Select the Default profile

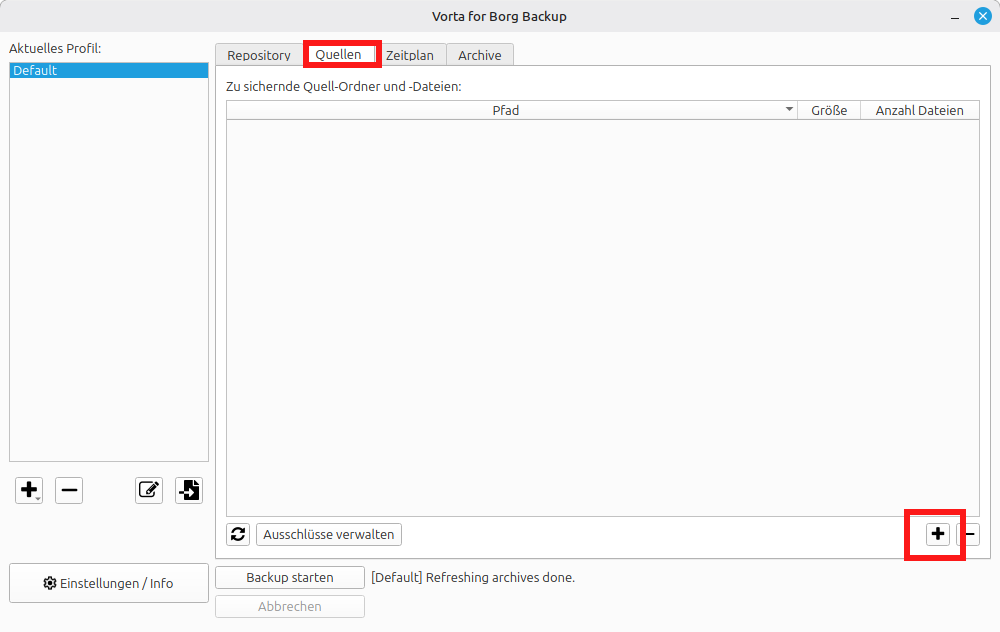(x=109, y=71)
